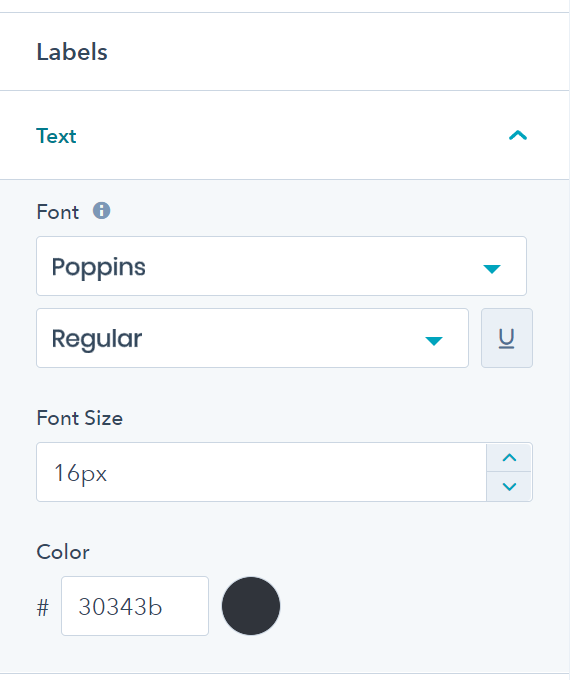Click the Font Size label

pos(80,418)
